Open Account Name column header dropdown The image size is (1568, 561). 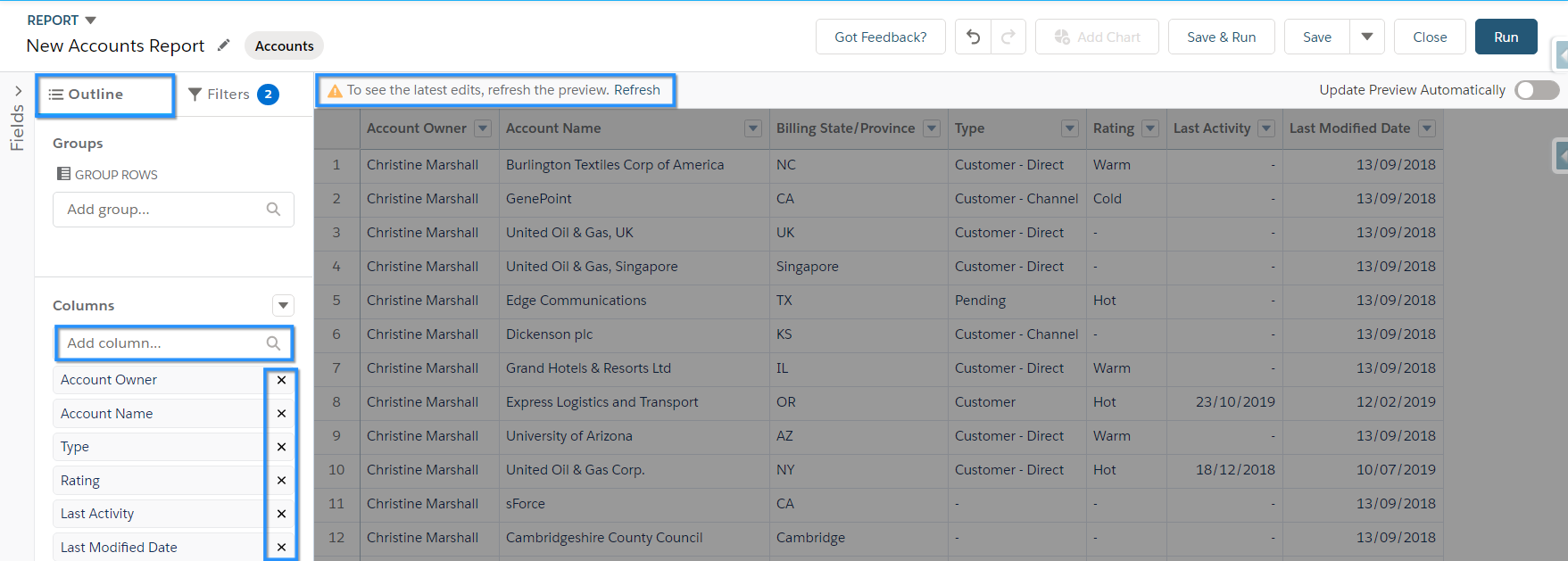click(753, 128)
